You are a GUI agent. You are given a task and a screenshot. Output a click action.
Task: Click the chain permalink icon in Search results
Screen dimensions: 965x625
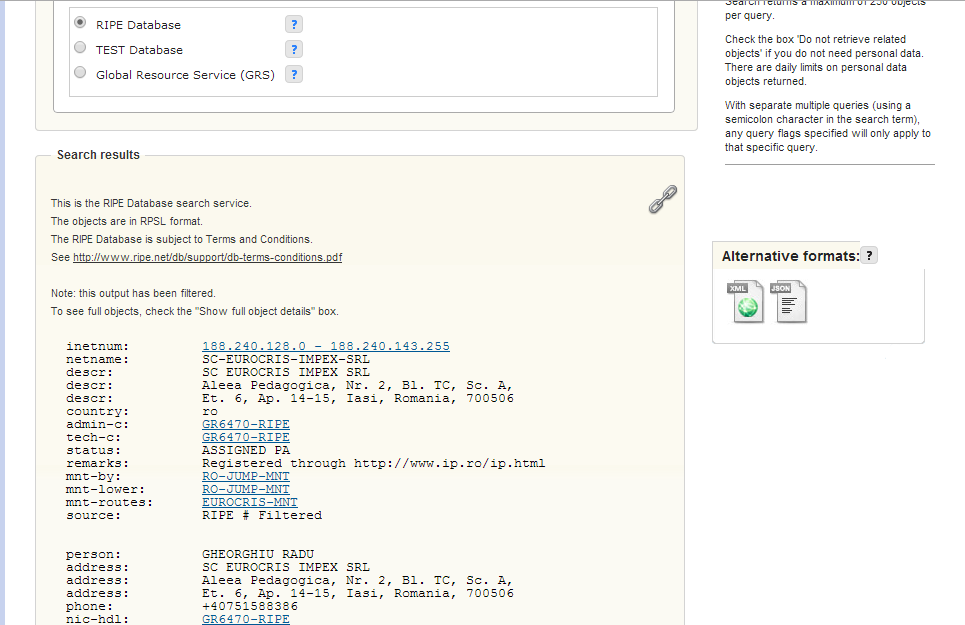(x=663, y=199)
